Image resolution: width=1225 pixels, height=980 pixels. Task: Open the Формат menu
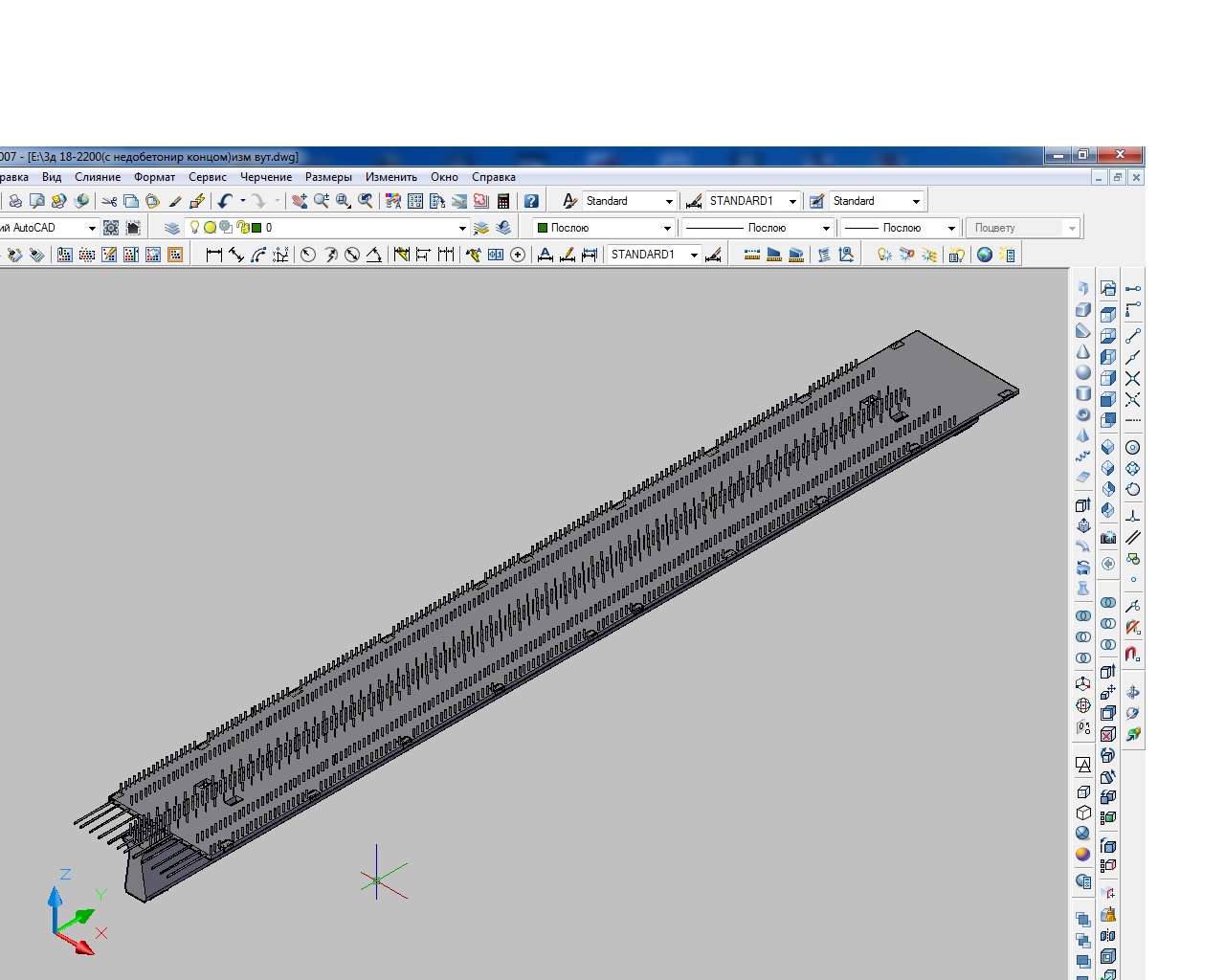point(155,177)
